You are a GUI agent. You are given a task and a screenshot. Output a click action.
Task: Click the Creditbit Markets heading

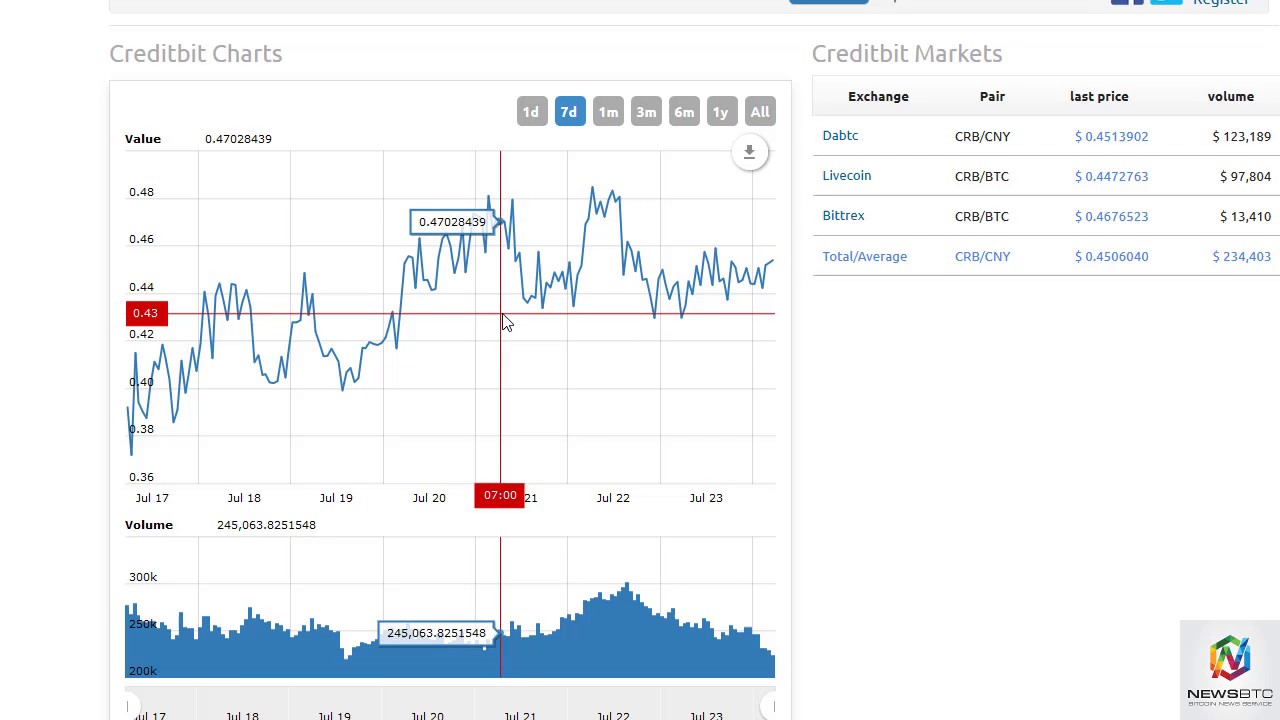point(907,54)
